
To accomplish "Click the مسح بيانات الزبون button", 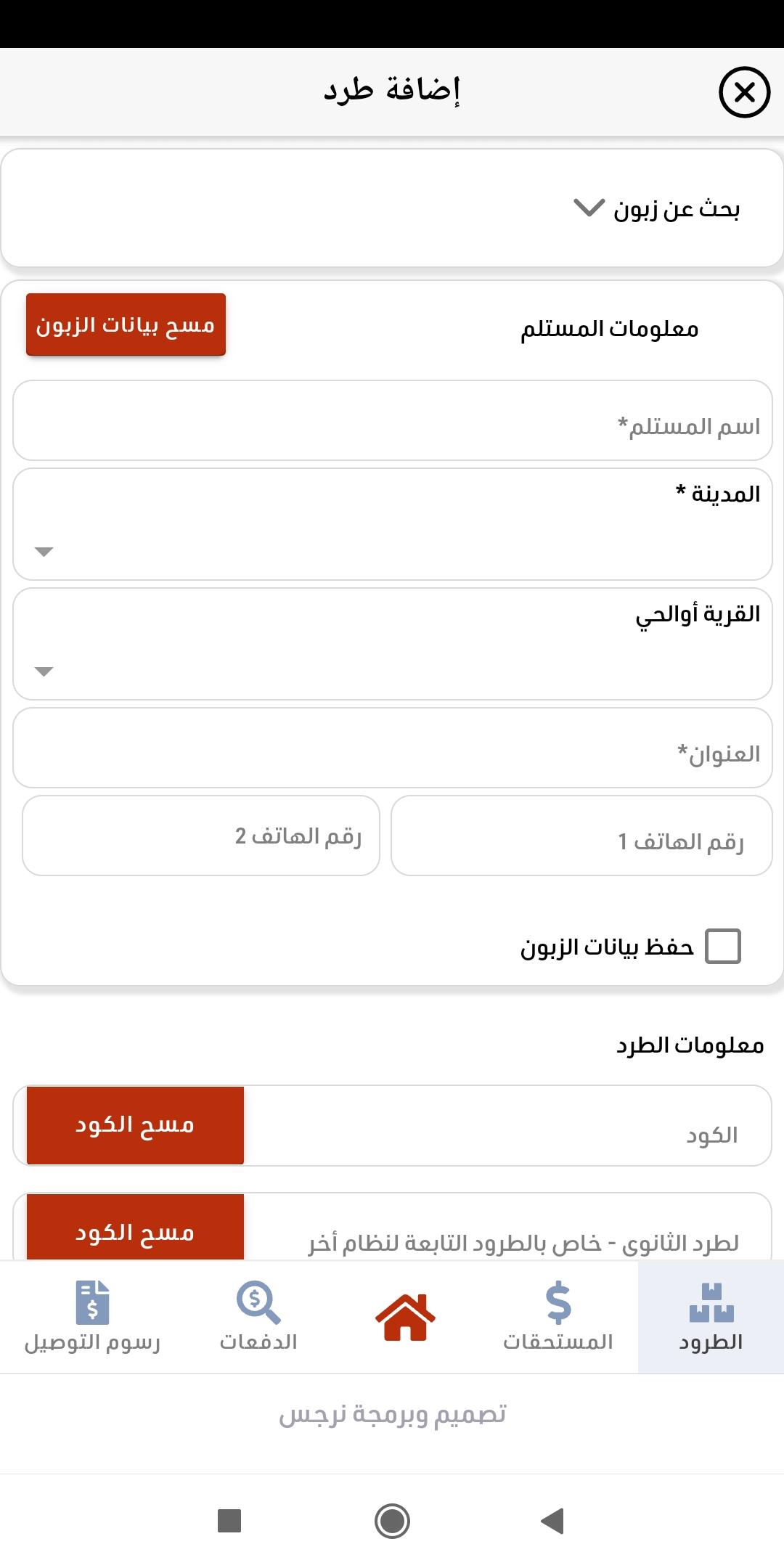I will click(x=126, y=324).
